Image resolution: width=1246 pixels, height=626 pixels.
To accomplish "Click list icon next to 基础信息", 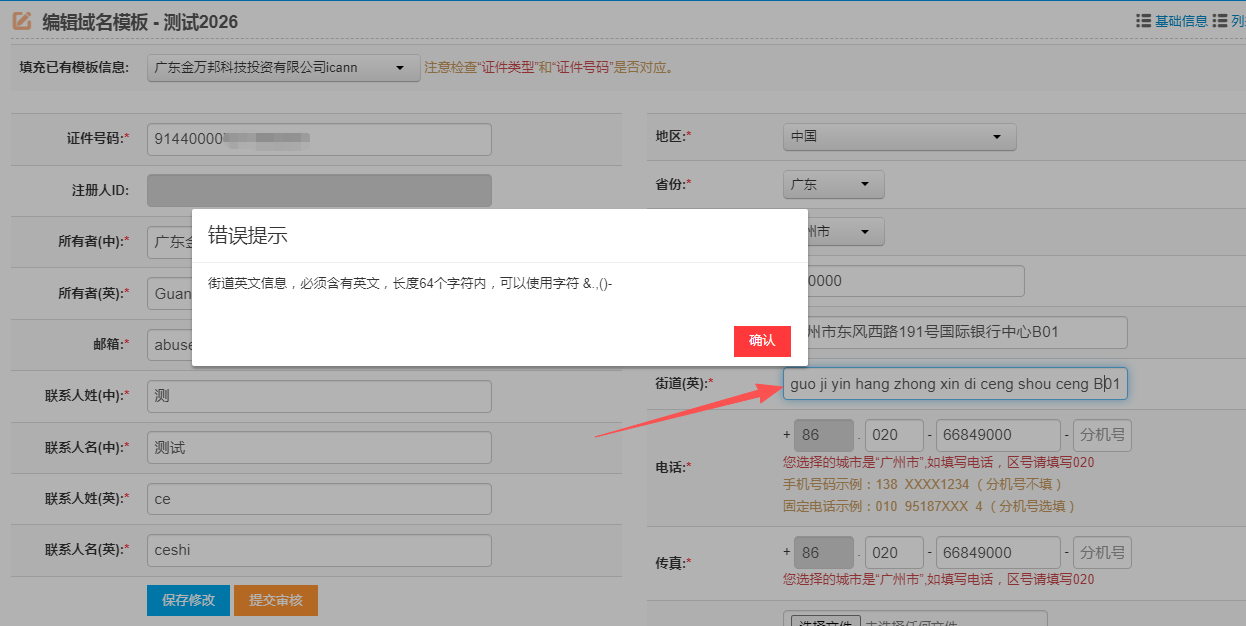I will click(1143, 21).
